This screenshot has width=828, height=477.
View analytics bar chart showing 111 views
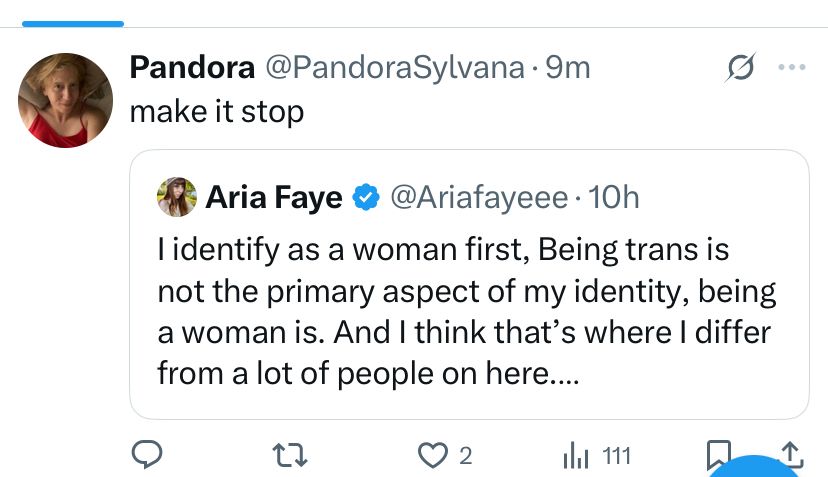(577, 456)
